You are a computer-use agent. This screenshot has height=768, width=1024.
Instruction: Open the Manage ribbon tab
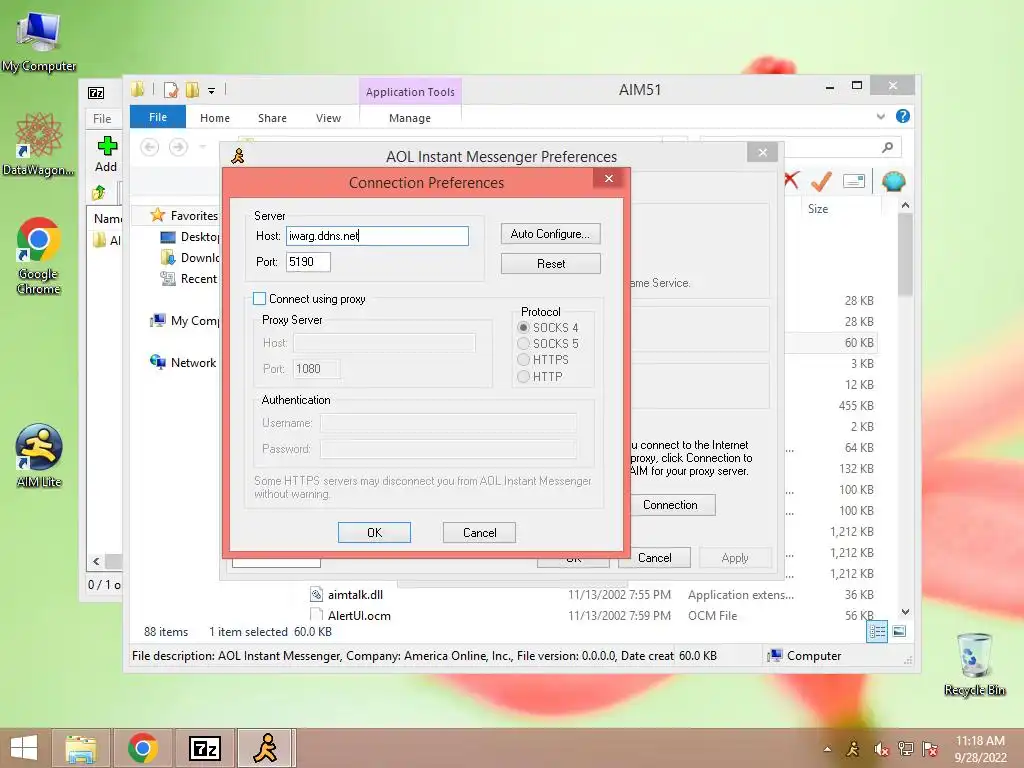(x=409, y=118)
